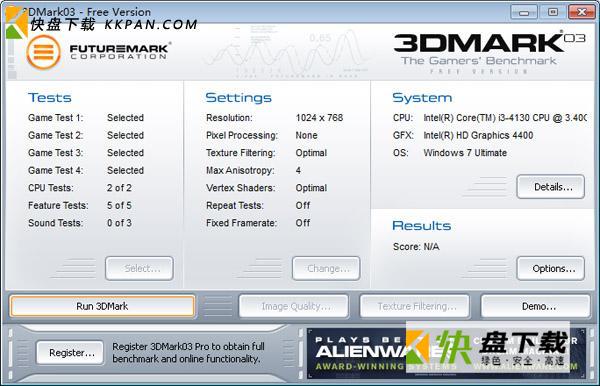Click the Intel Core i3-4130 CPU text
This screenshot has width=600, height=386.
tap(505, 118)
